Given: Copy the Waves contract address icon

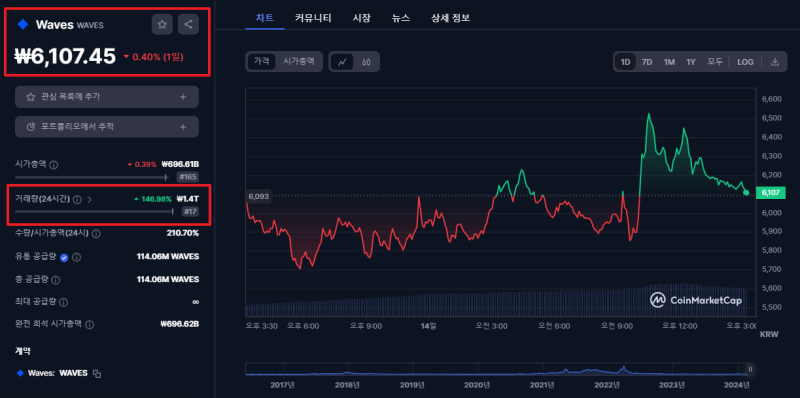Looking at the screenshot, I should pyautogui.click(x=97, y=374).
